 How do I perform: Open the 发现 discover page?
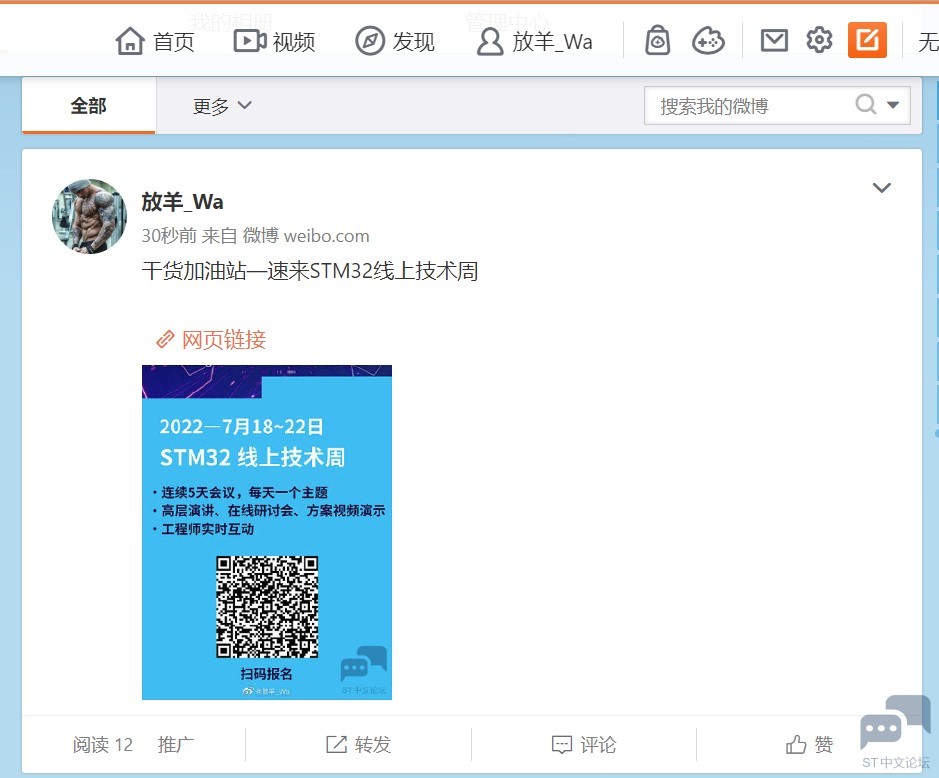click(x=395, y=41)
